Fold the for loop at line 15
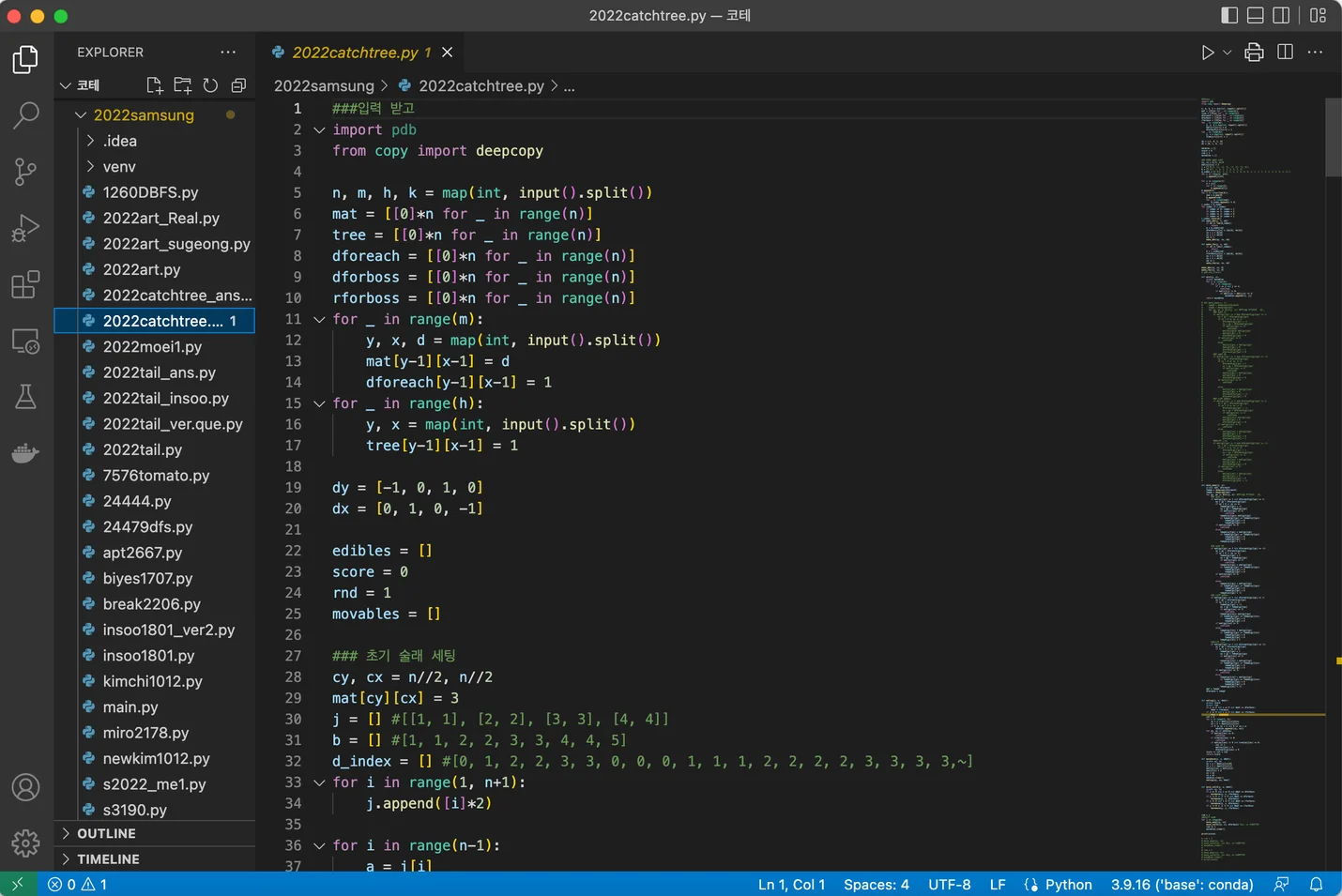1342x896 pixels. point(319,403)
